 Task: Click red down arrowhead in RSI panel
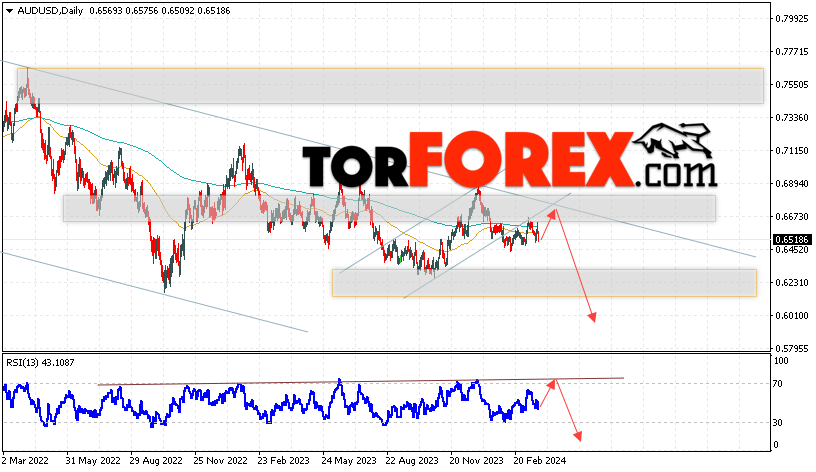578,436
